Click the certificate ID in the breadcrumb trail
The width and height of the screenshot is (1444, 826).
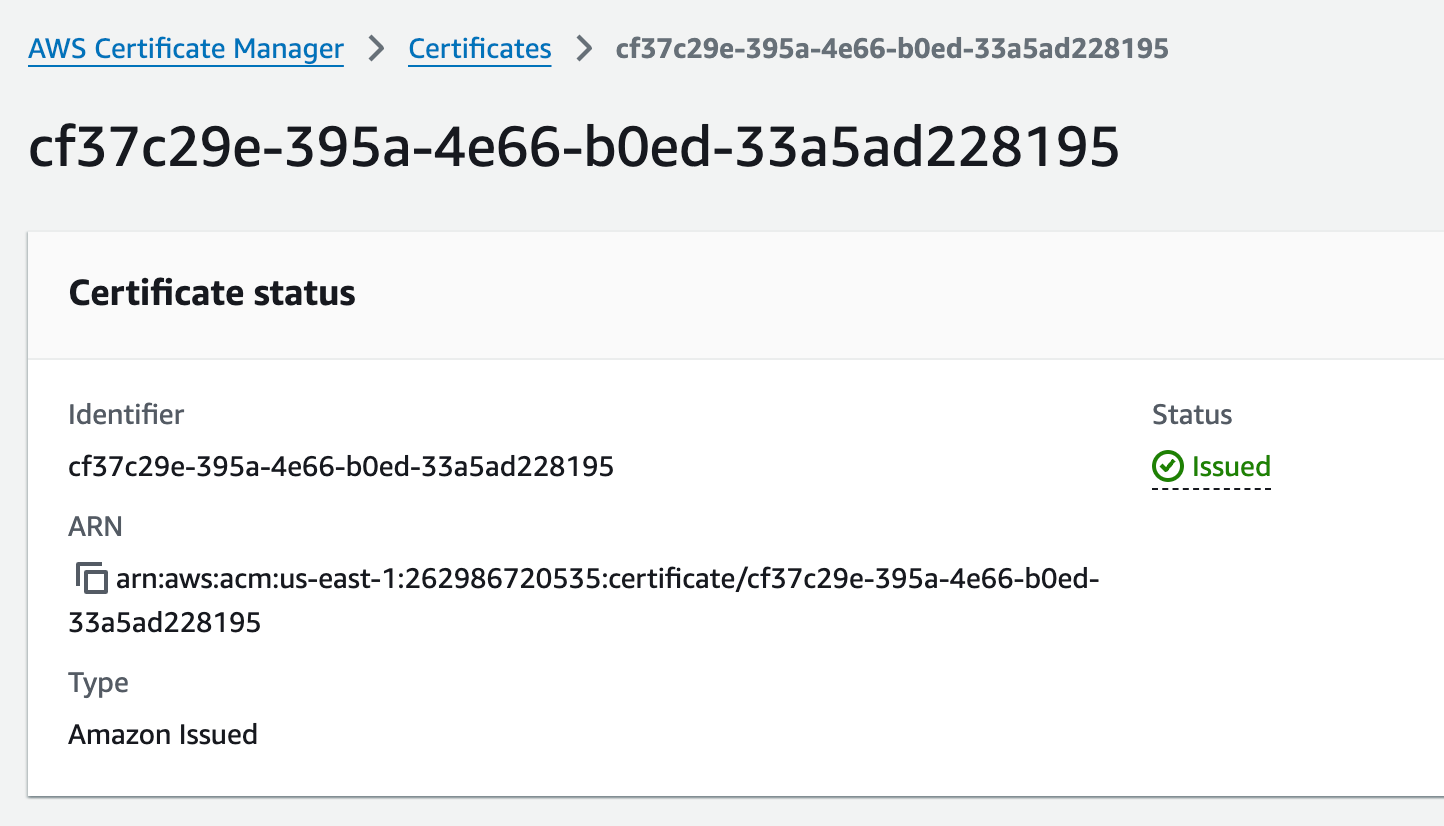[x=892, y=48]
